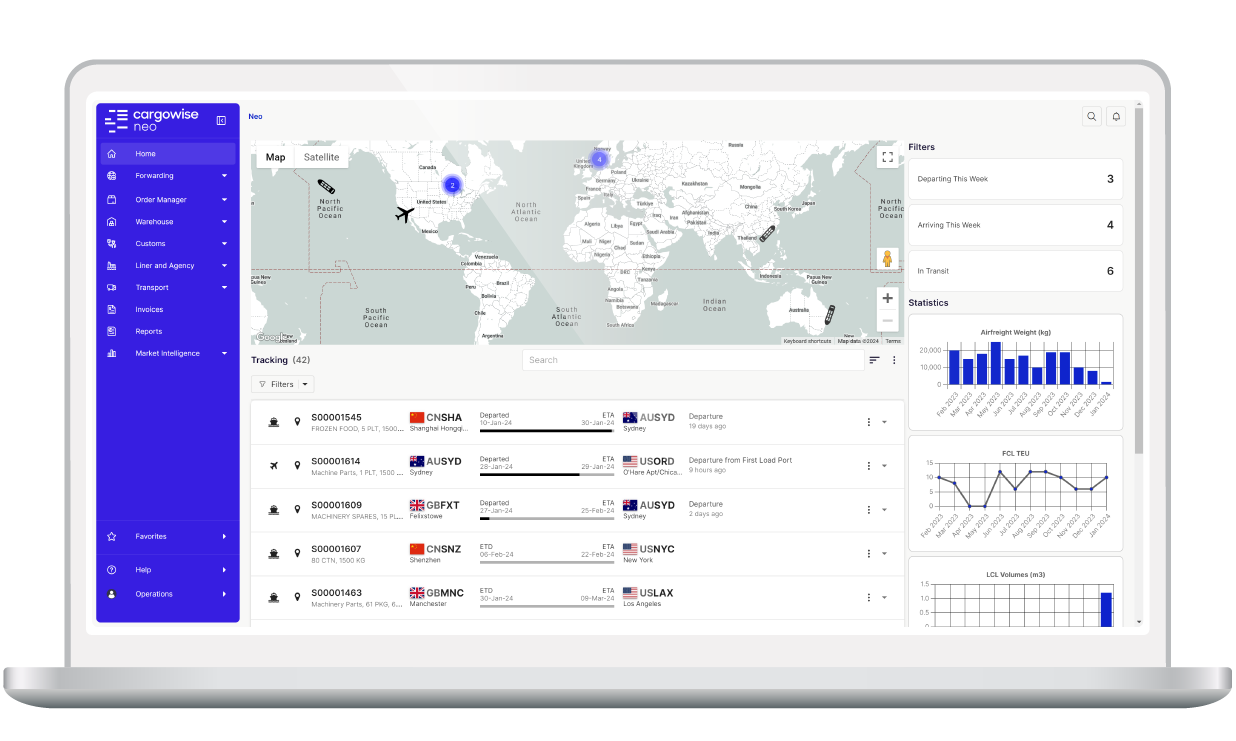Click the progress bar of shipment S00001609
This screenshot has height=741, width=1236.
pyautogui.click(x=547, y=519)
